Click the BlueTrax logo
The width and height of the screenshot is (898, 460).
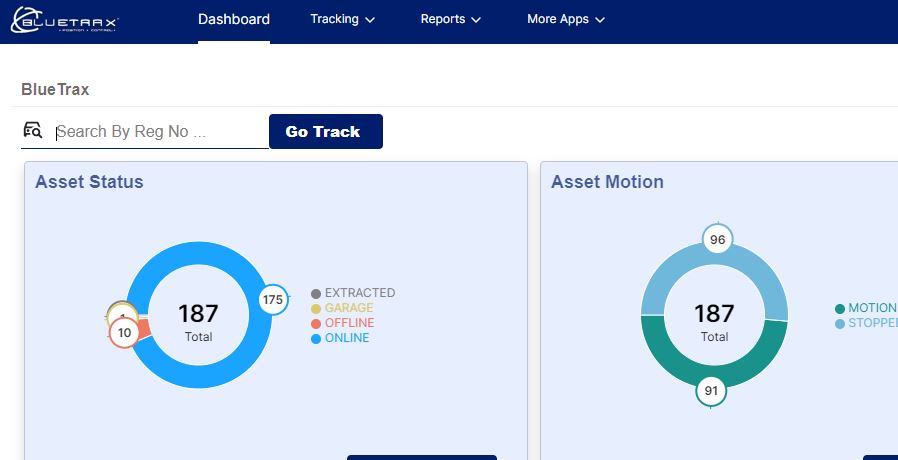coord(65,21)
